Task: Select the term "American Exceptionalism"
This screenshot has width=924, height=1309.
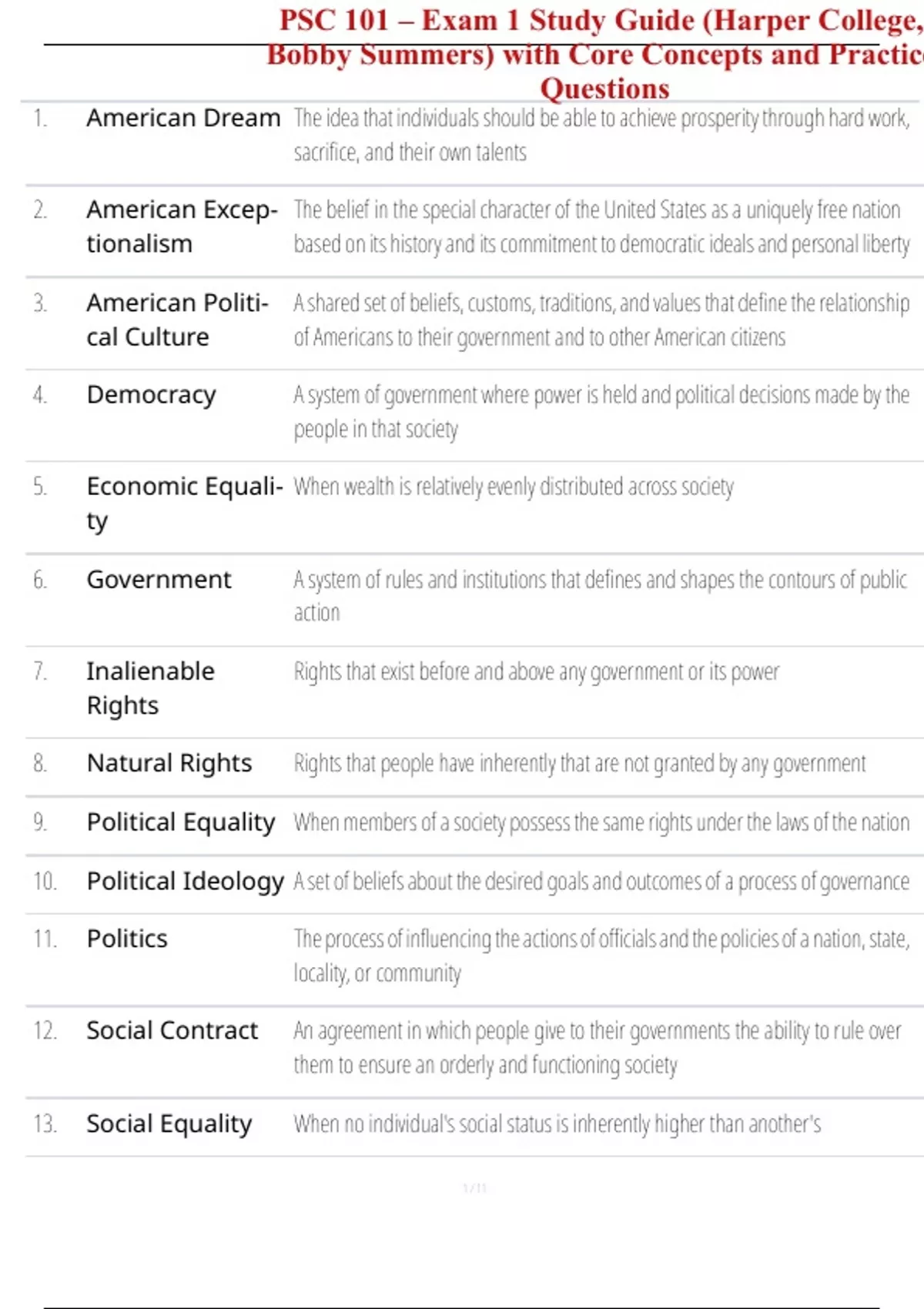Action: pyautogui.click(x=182, y=226)
